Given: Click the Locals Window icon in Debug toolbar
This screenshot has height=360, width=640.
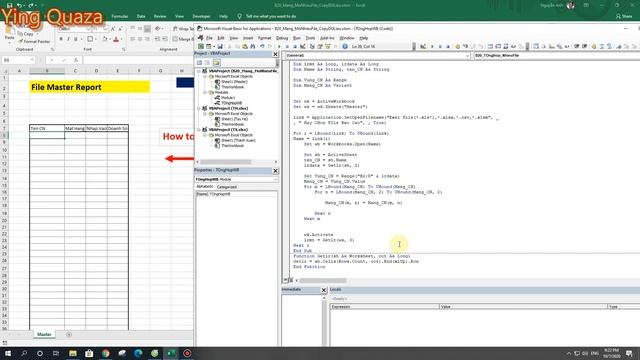Looking at the screenshot, I should point(491,47).
